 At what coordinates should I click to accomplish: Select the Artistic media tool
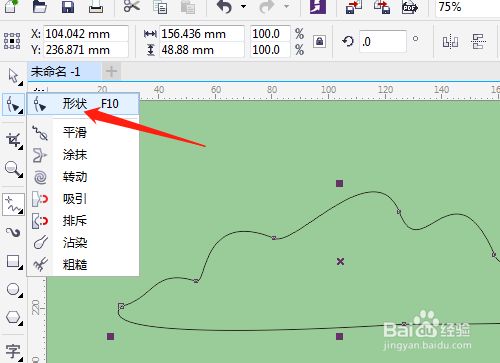(14, 232)
